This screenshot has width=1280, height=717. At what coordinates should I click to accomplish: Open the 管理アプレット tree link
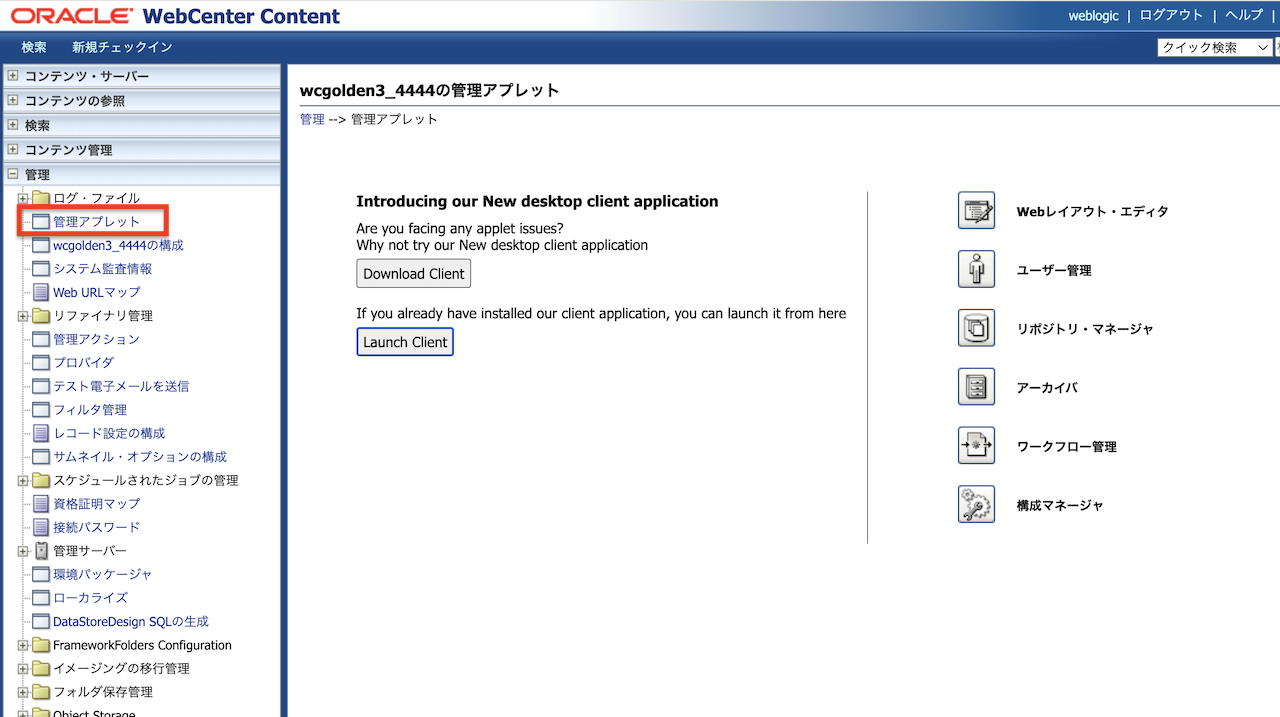(96, 221)
